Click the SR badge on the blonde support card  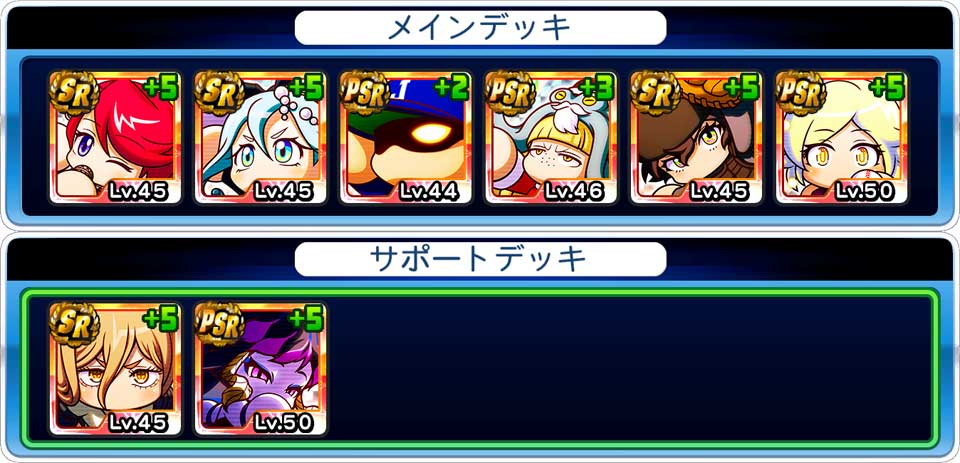tap(74, 325)
